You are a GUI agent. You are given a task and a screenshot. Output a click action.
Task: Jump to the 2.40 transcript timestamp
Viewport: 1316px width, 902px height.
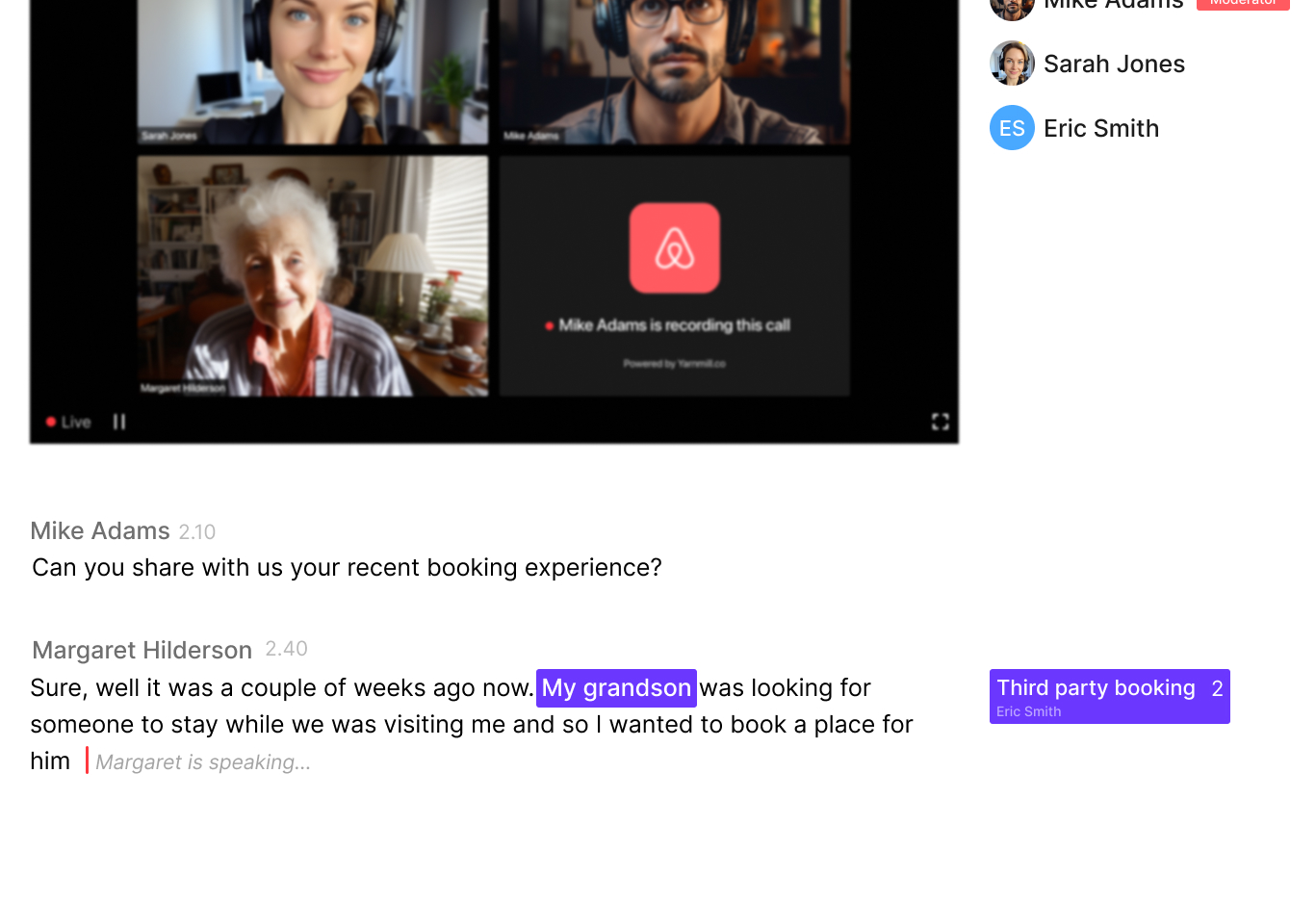pyautogui.click(x=286, y=649)
